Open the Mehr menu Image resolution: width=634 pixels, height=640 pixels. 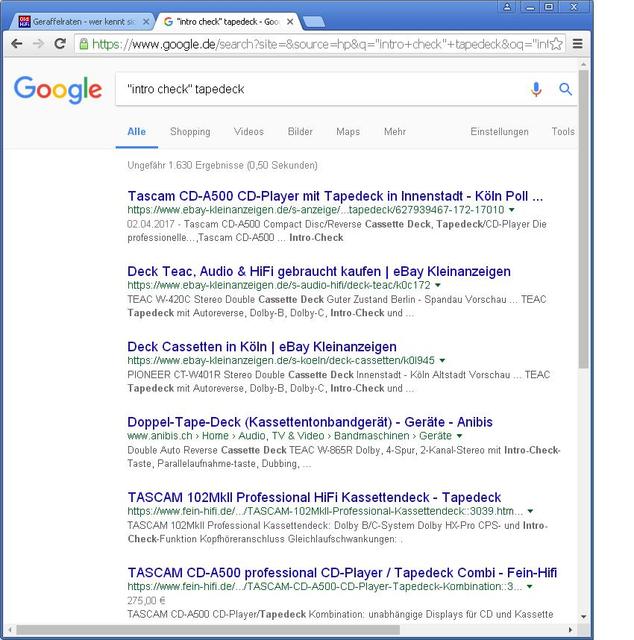pos(395,131)
